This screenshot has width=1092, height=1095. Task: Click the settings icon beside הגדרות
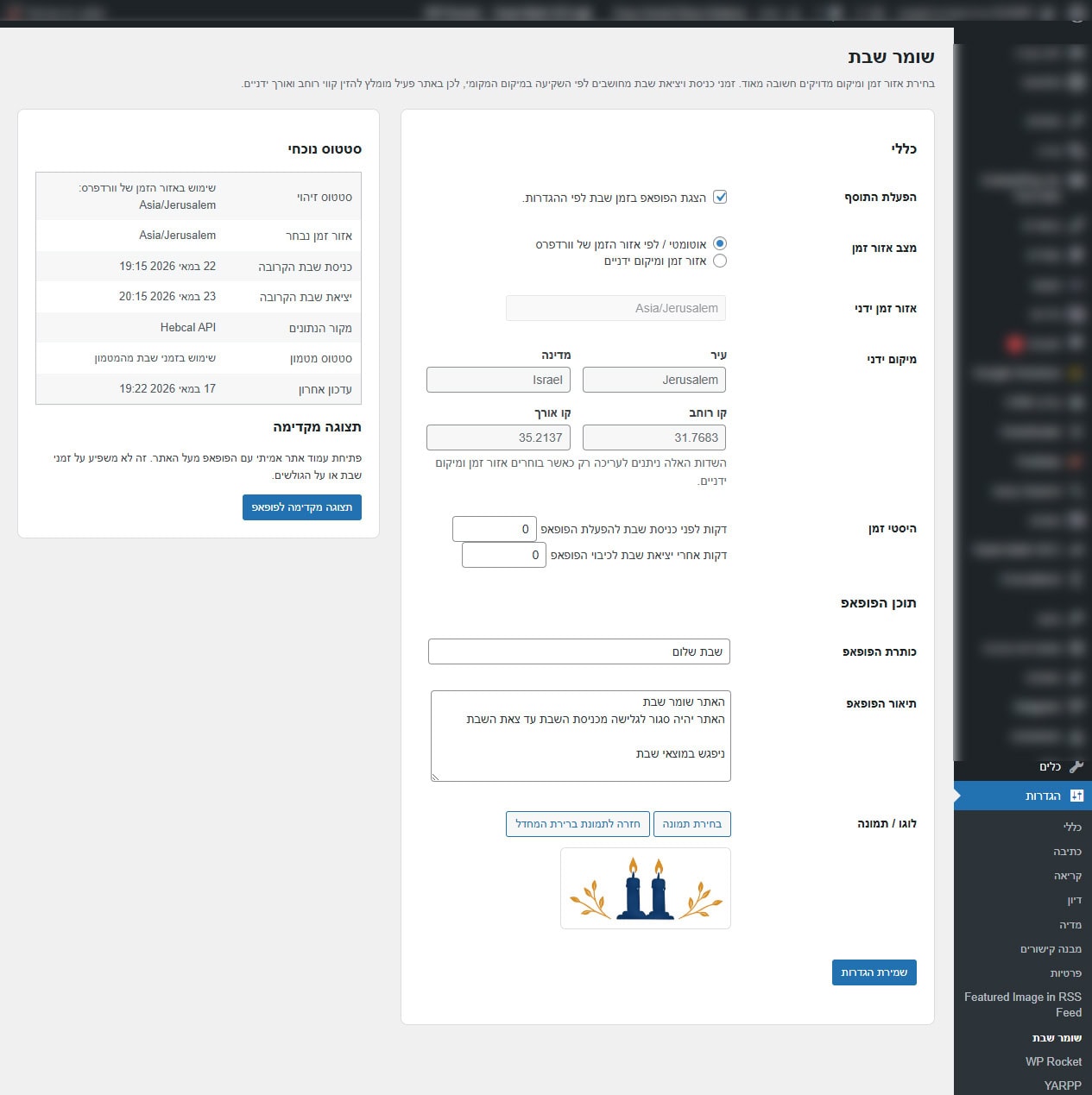[x=1076, y=796]
